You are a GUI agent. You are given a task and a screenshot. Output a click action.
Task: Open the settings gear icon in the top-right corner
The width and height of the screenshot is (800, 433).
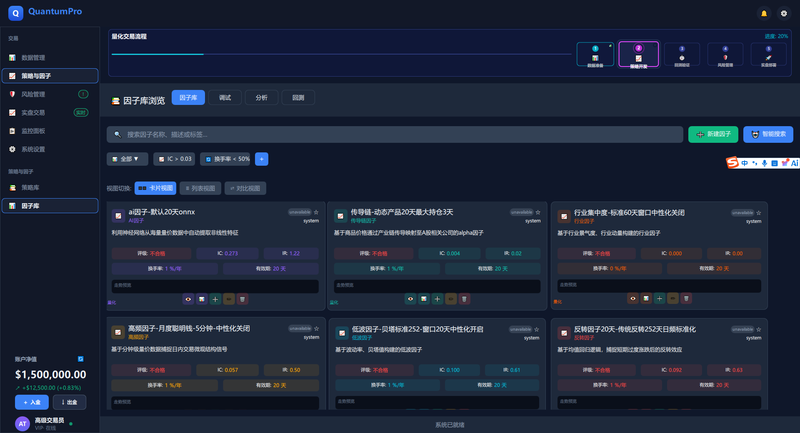click(784, 13)
